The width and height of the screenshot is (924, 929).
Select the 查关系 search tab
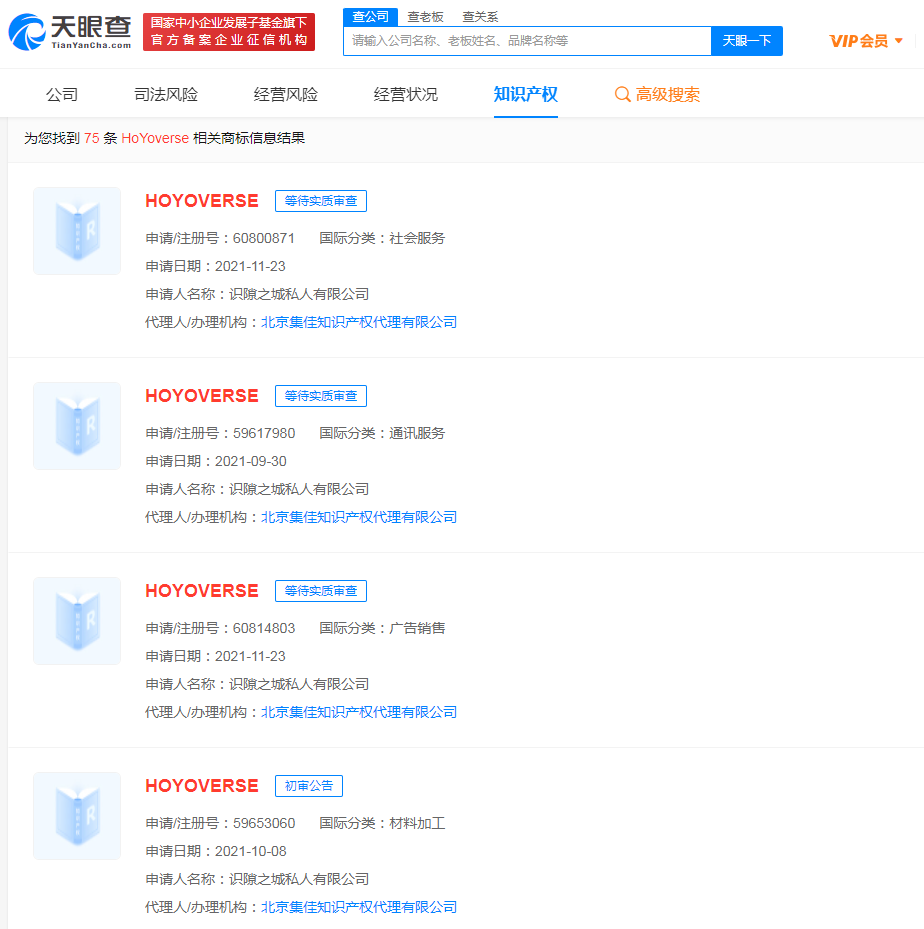click(480, 17)
